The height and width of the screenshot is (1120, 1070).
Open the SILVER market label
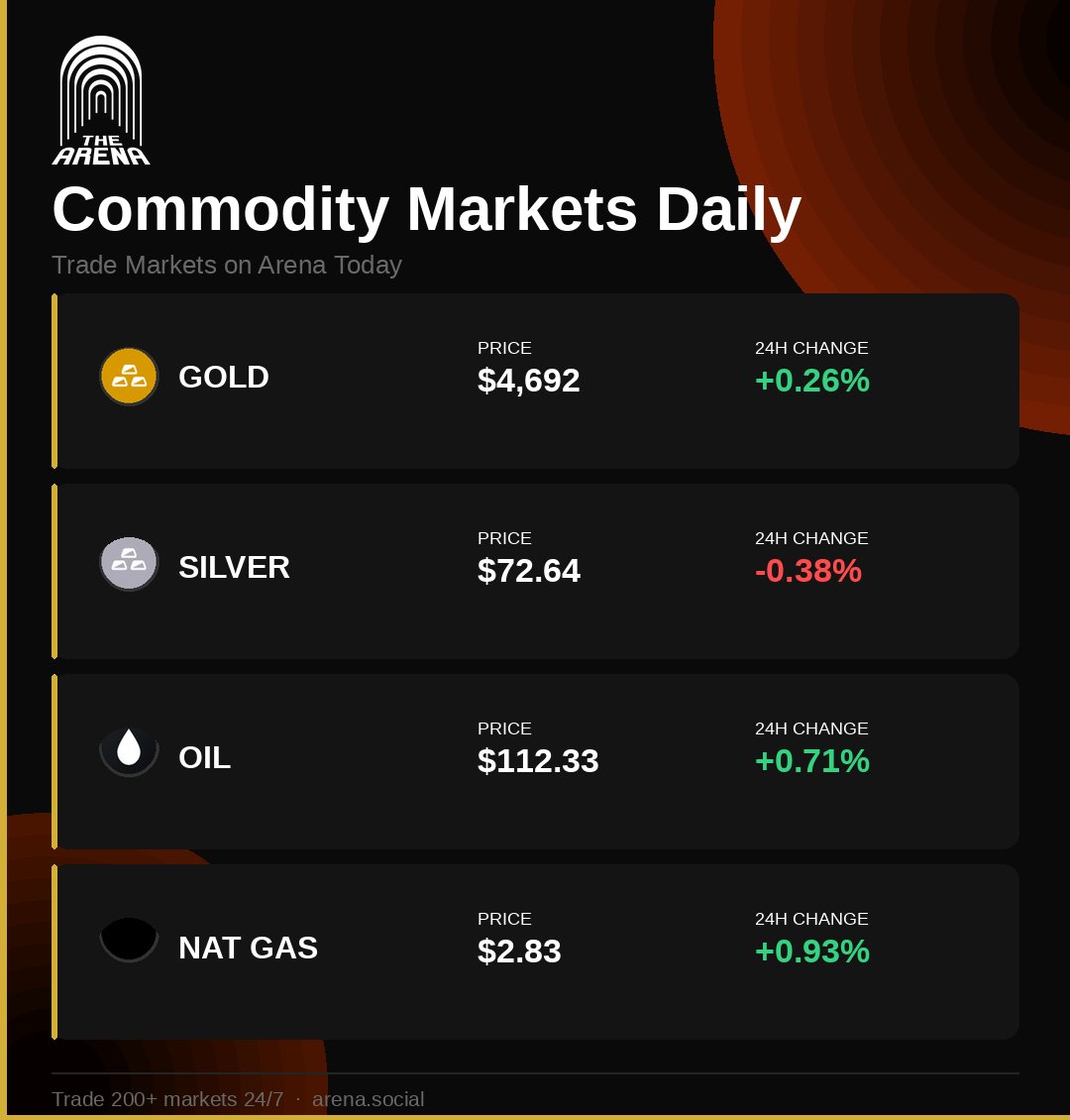point(234,568)
